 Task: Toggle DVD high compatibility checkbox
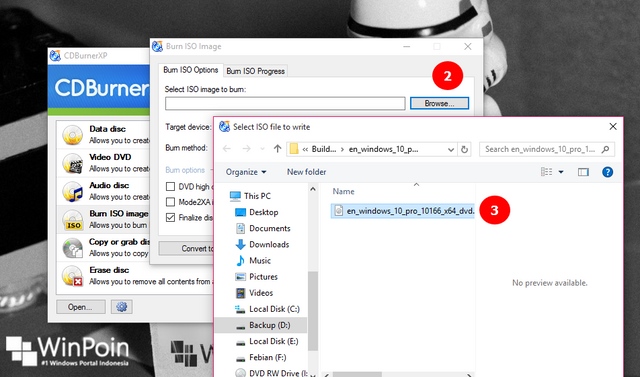170,186
